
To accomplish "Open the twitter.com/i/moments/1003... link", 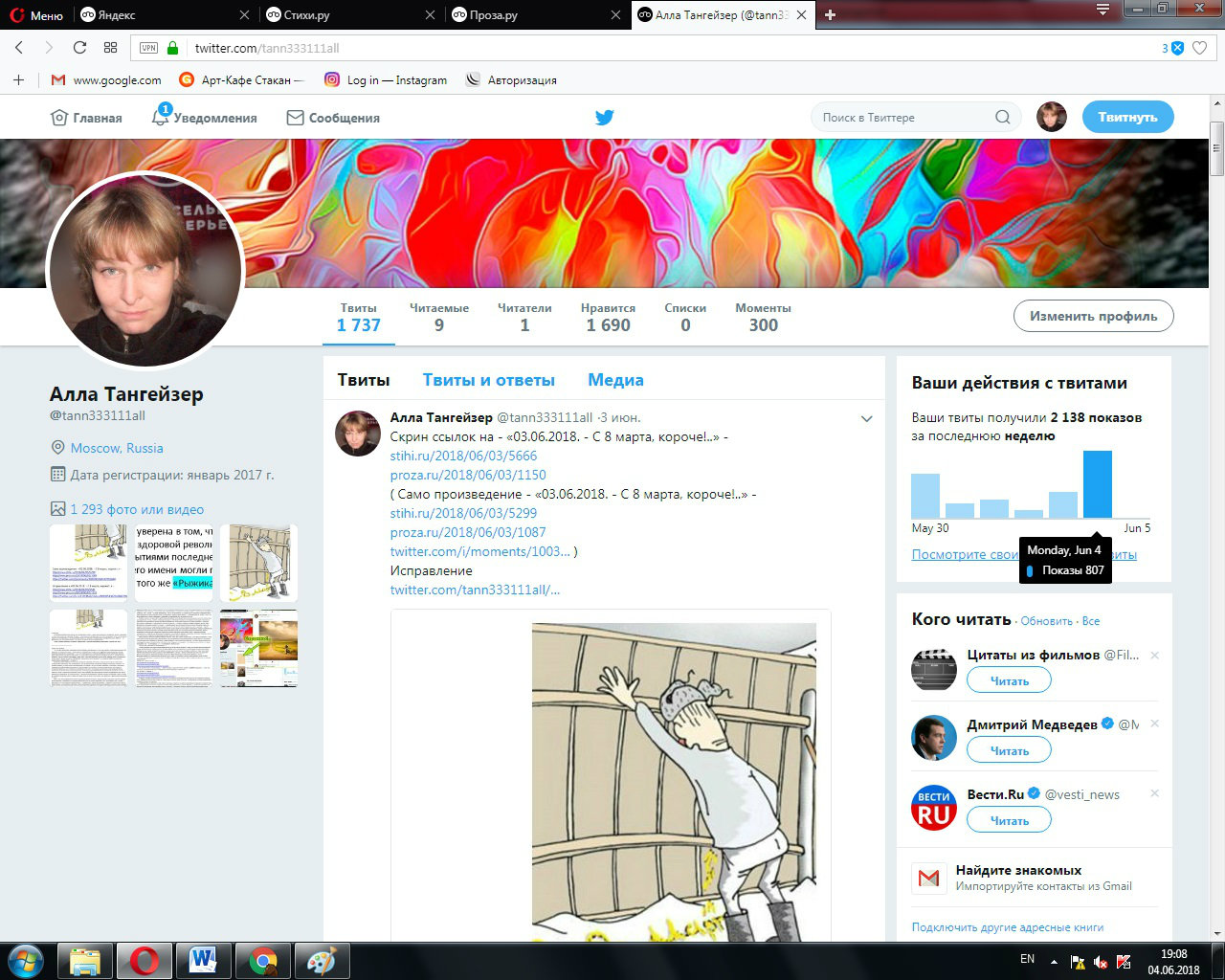I will coord(479,551).
